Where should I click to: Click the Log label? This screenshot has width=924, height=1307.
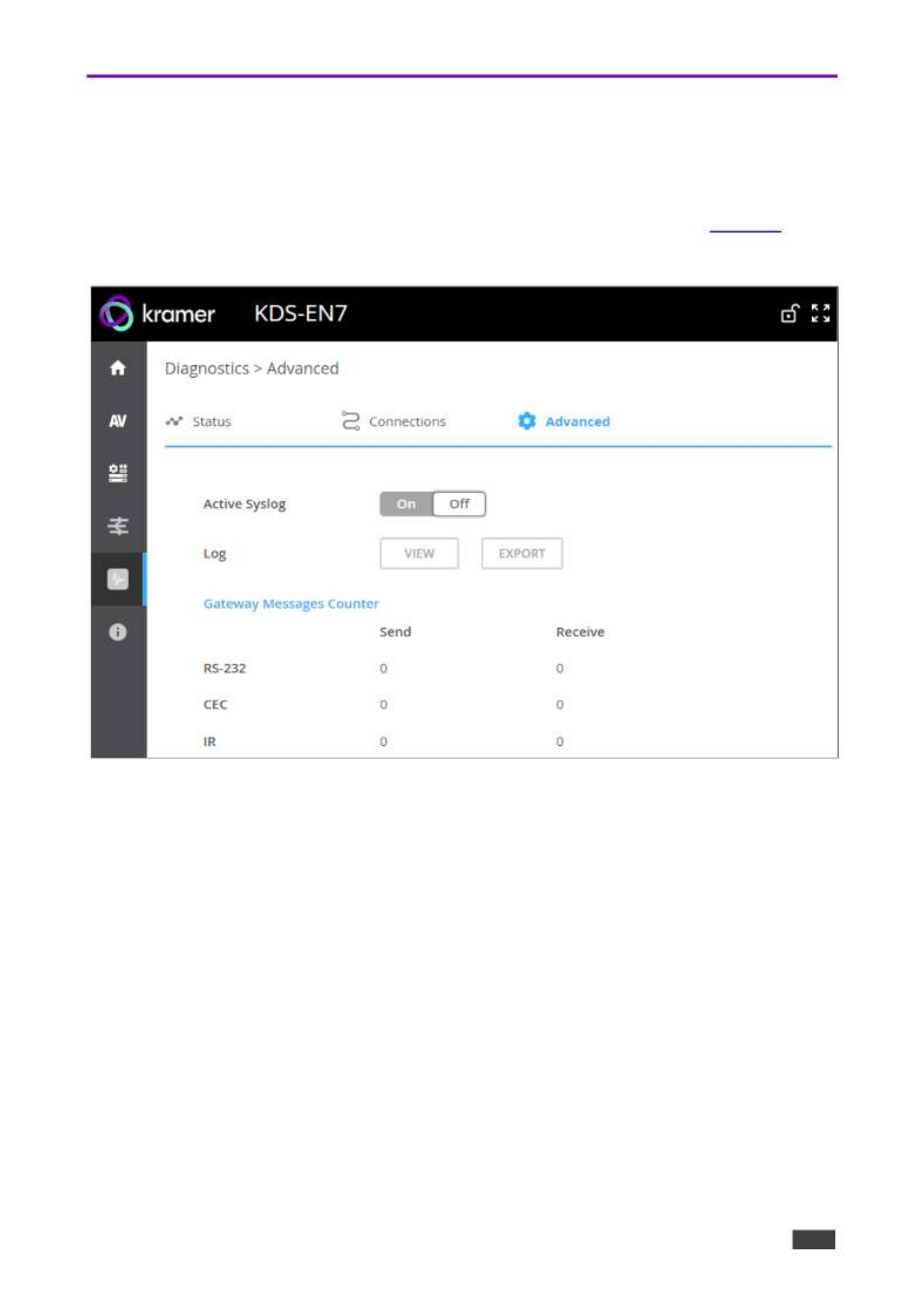(214, 554)
